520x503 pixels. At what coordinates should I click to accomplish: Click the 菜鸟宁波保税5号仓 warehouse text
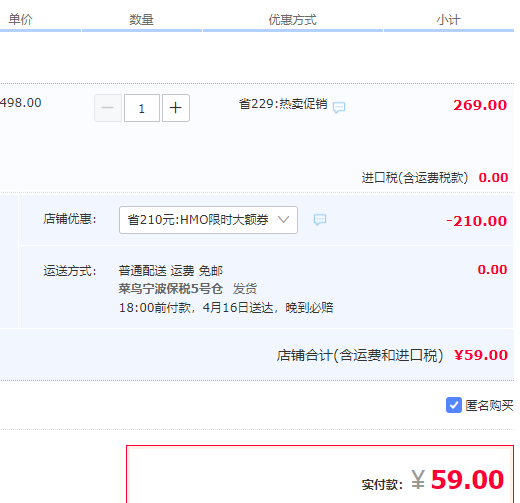(x=171, y=289)
